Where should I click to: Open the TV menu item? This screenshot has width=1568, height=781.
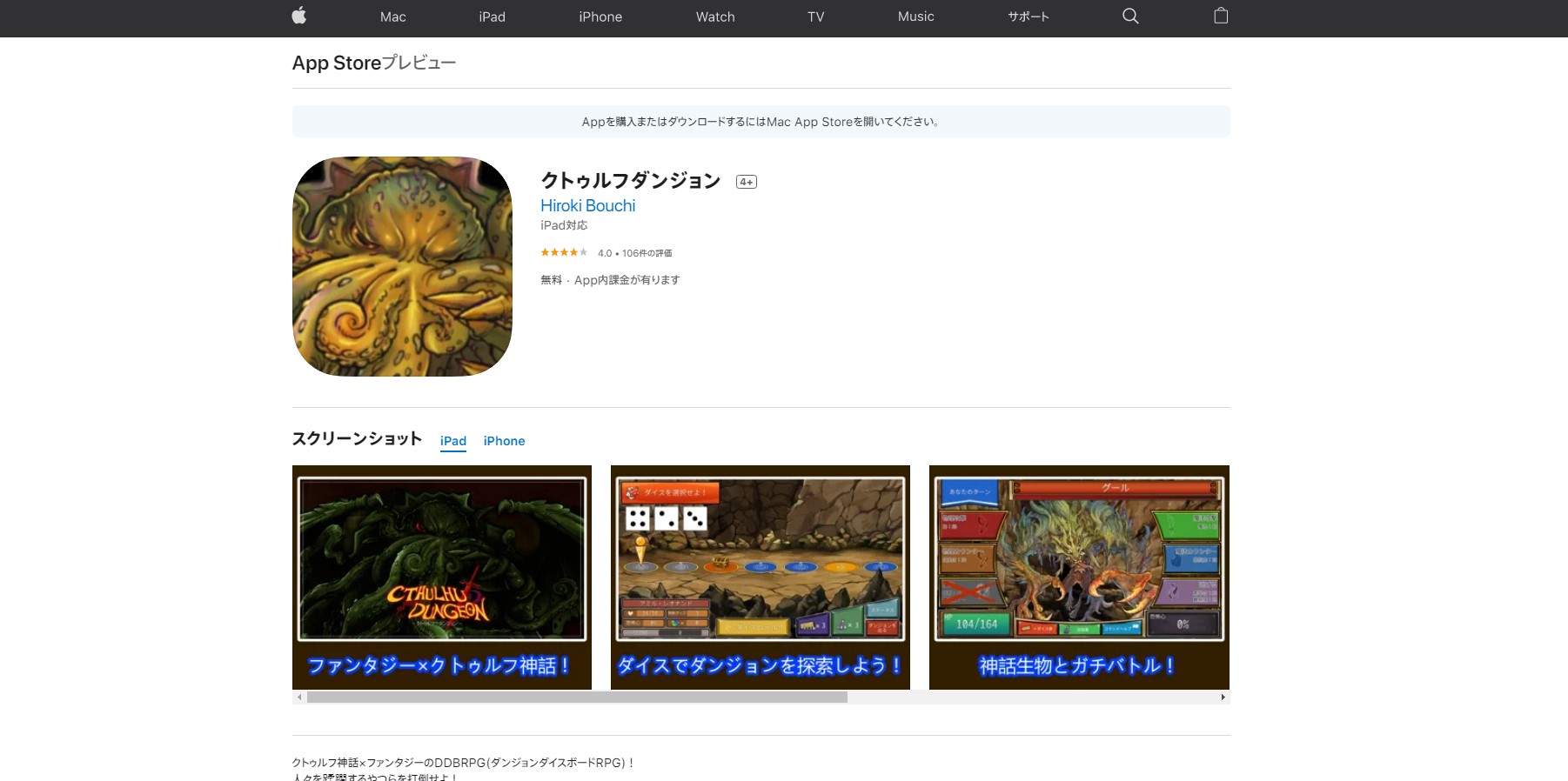click(815, 17)
